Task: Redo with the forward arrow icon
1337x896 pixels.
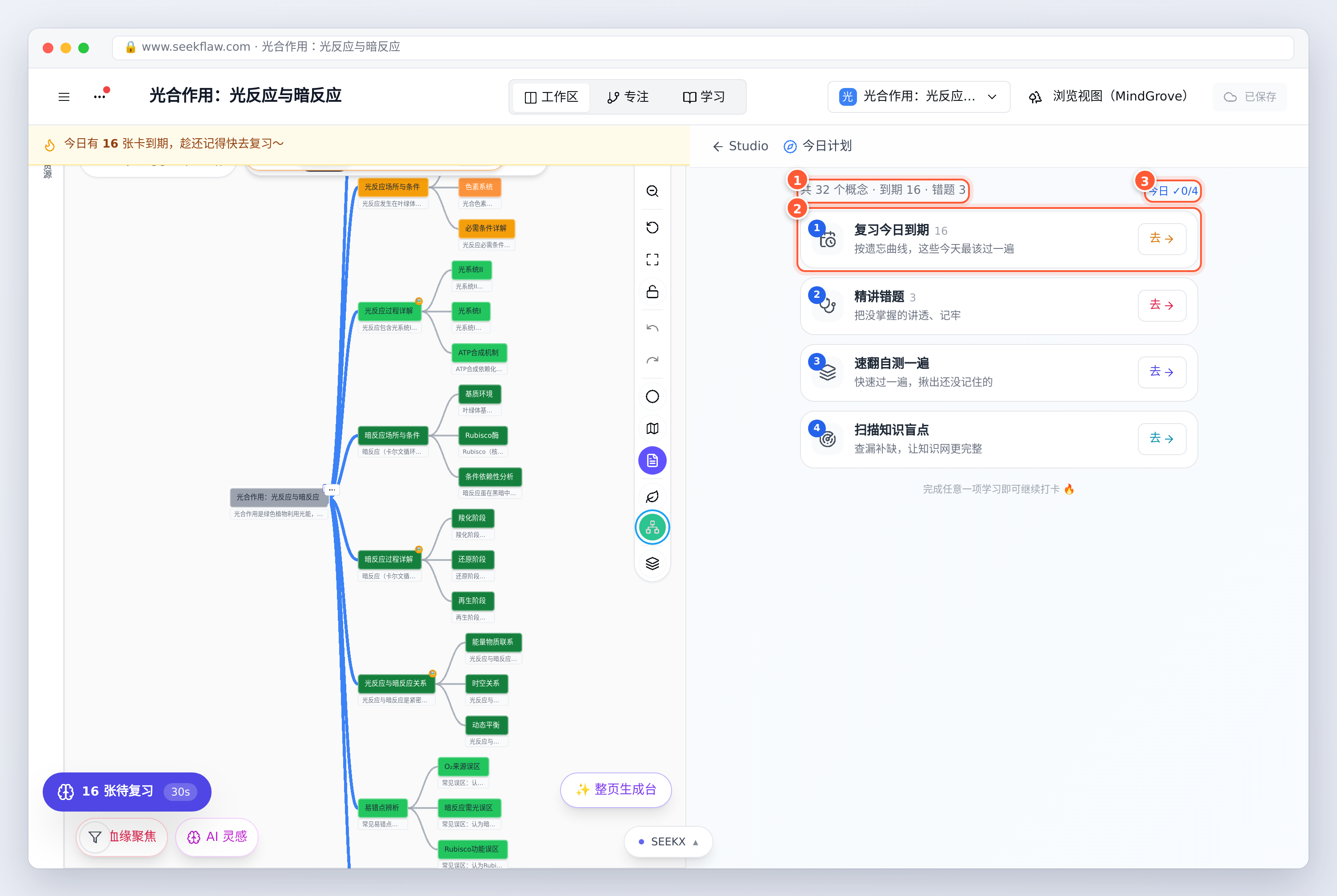Action: point(652,360)
